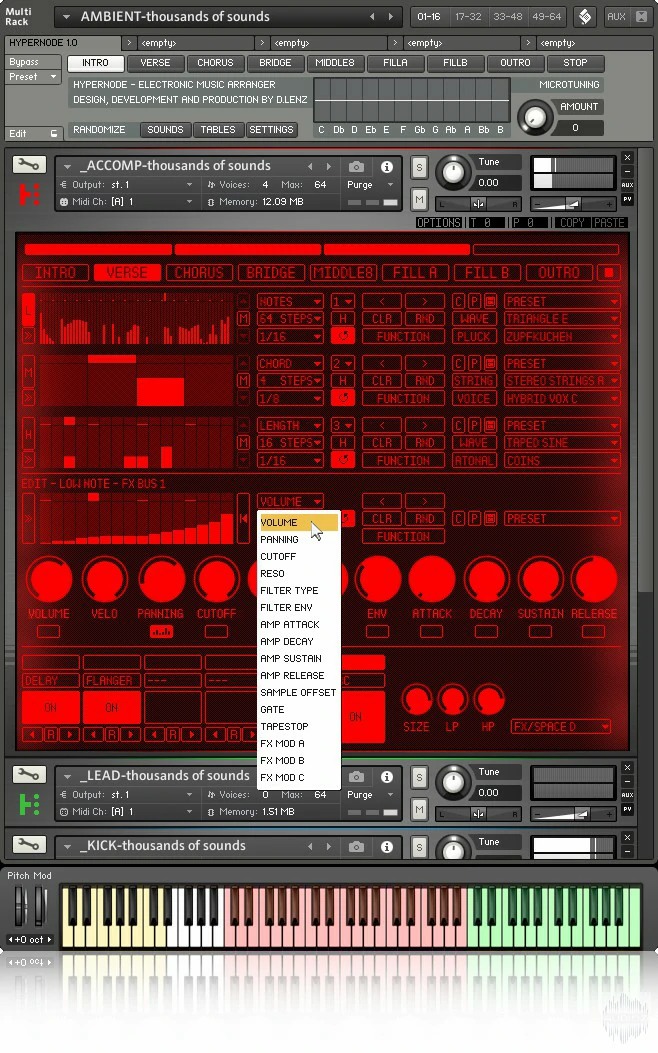Click PLUCK button in NOTES row
The image size is (658, 1053).
[473, 336]
